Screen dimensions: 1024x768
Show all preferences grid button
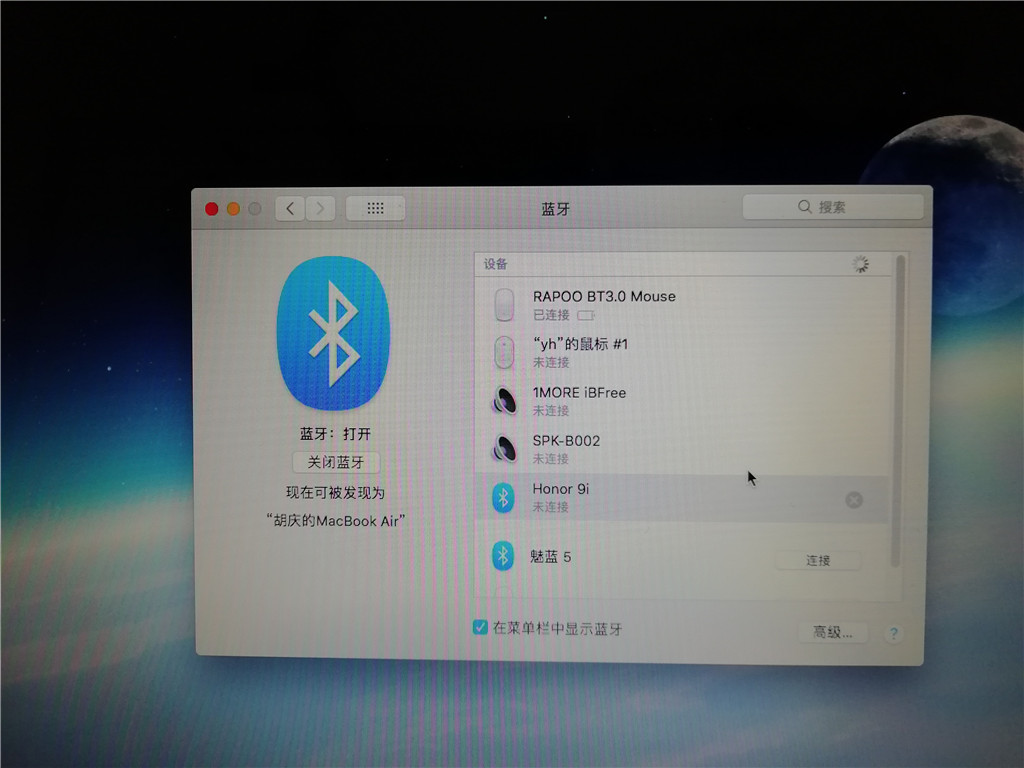click(x=375, y=208)
